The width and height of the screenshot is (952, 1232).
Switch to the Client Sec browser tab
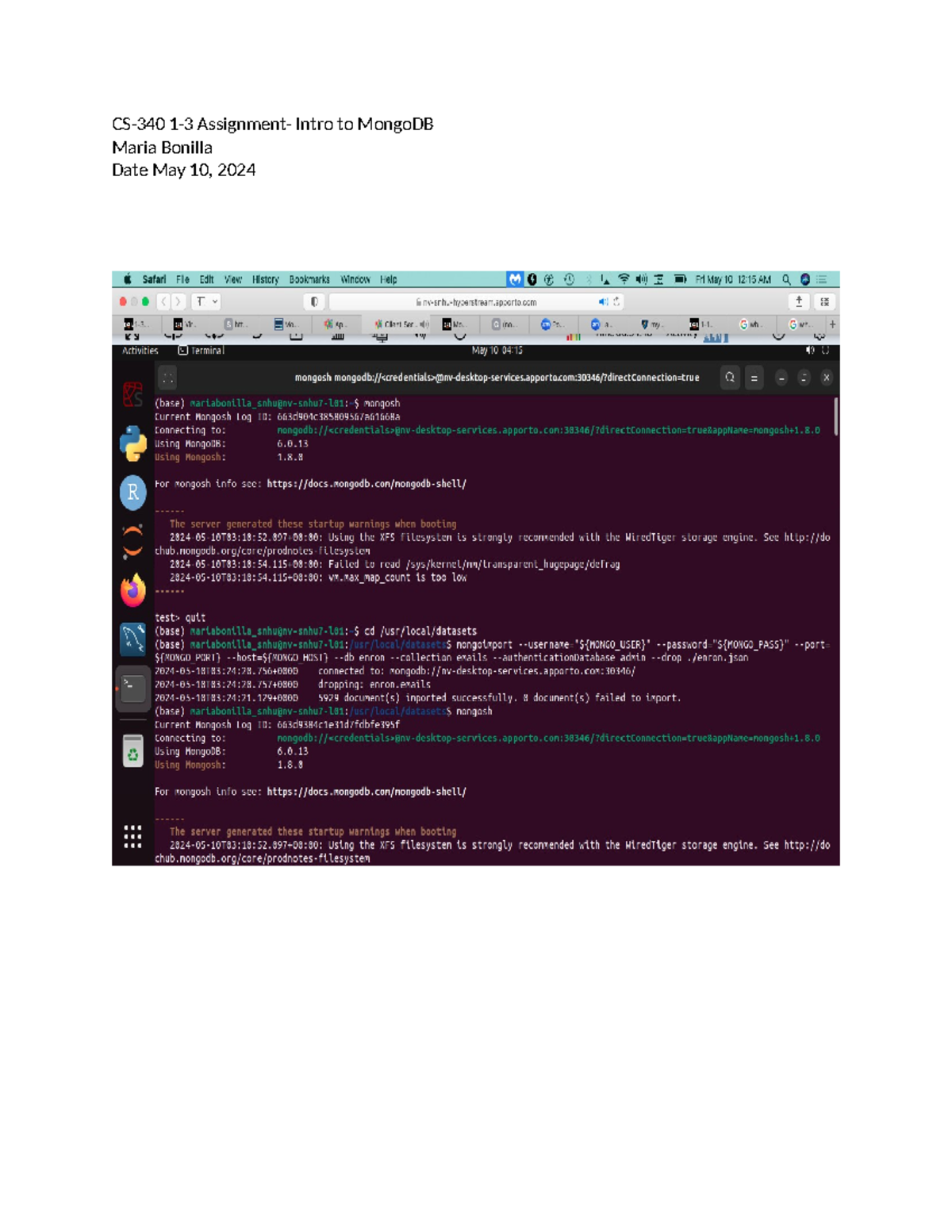click(x=397, y=324)
